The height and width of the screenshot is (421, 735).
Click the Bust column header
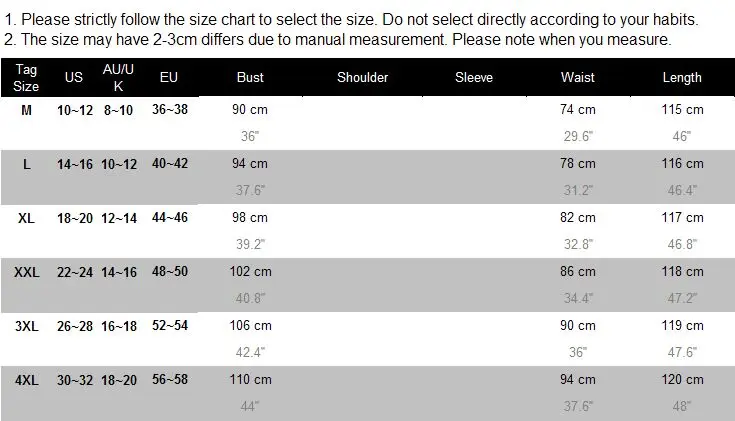pyautogui.click(x=250, y=77)
